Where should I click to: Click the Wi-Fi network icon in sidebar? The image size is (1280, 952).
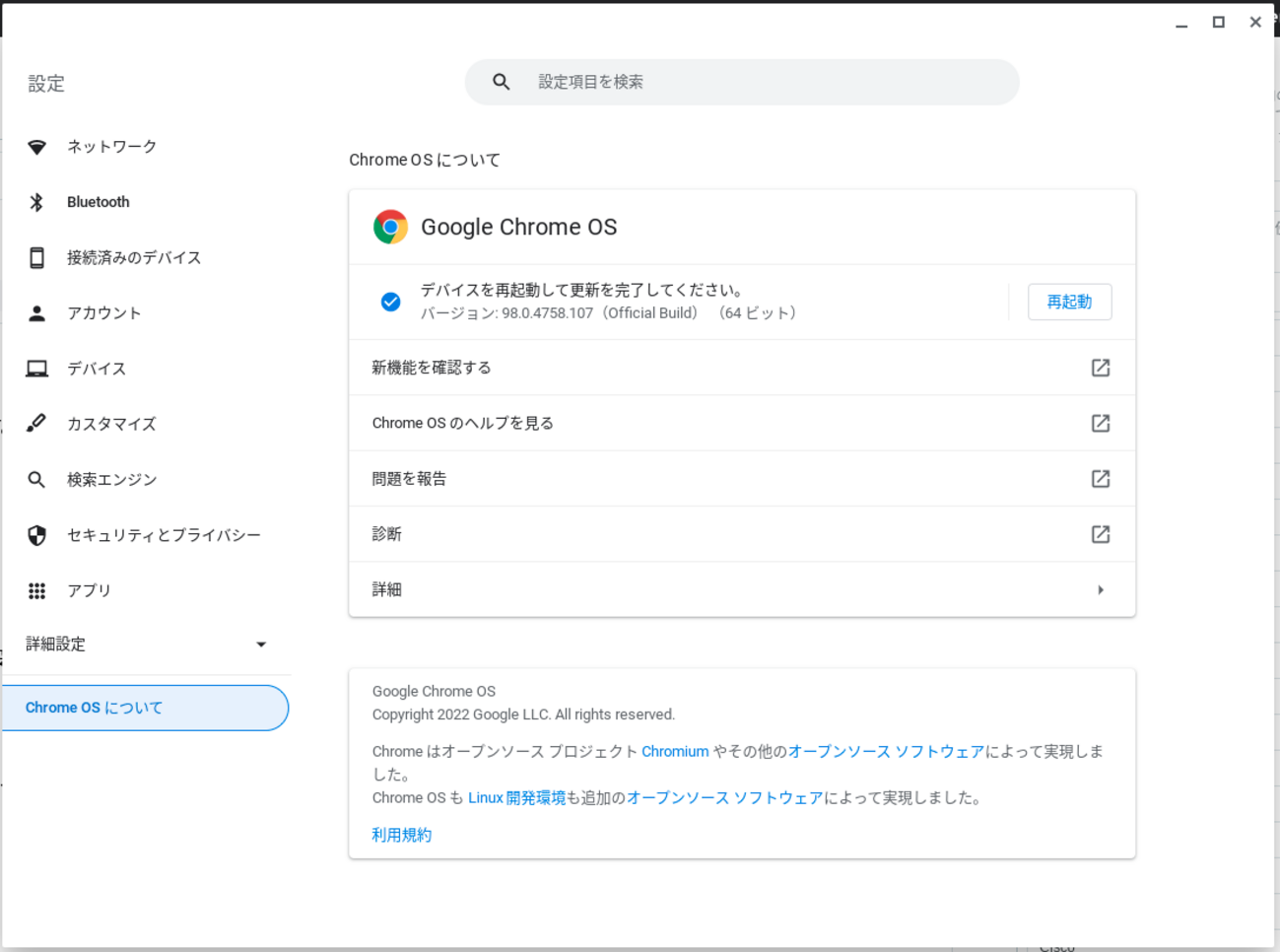pos(36,147)
